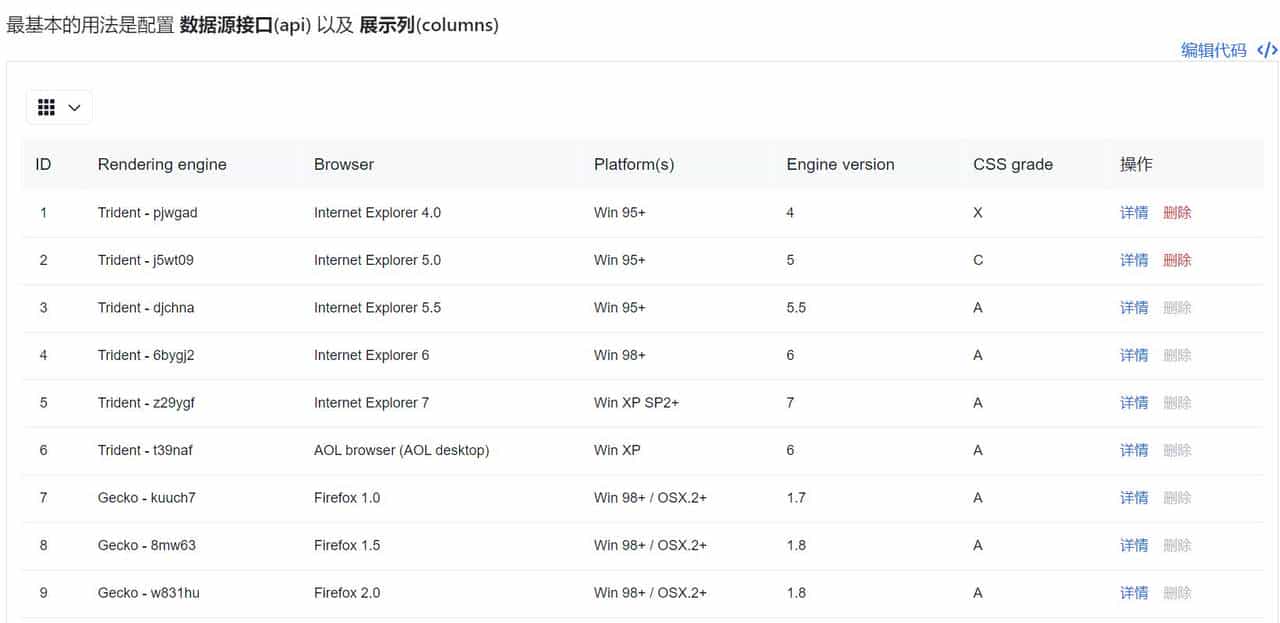Open the column display settings grid icon
This screenshot has height=623, width=1280.
pos(45,107)
